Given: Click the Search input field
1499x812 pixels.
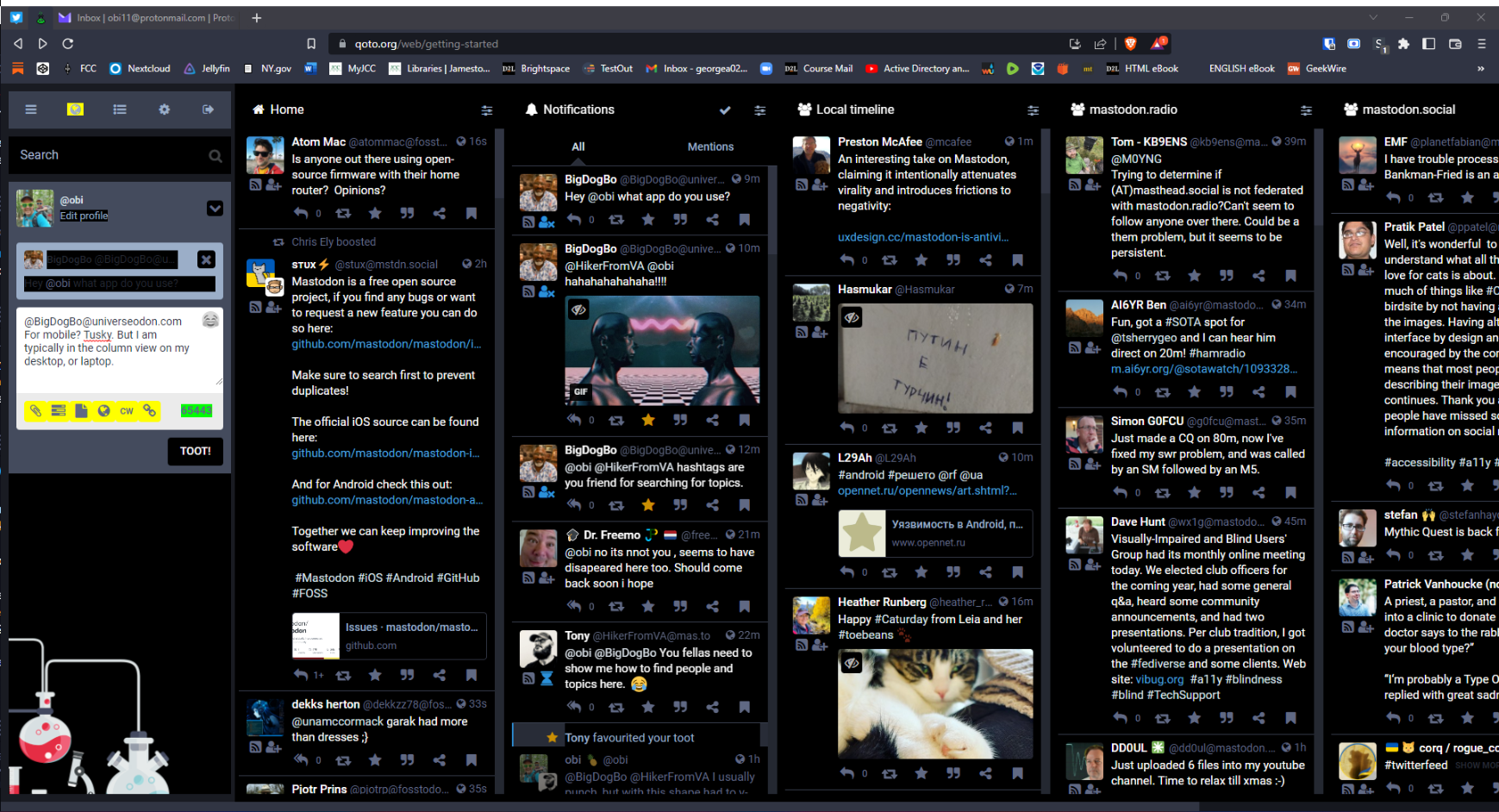Looking at the screenshot, I should click(112, 155).
